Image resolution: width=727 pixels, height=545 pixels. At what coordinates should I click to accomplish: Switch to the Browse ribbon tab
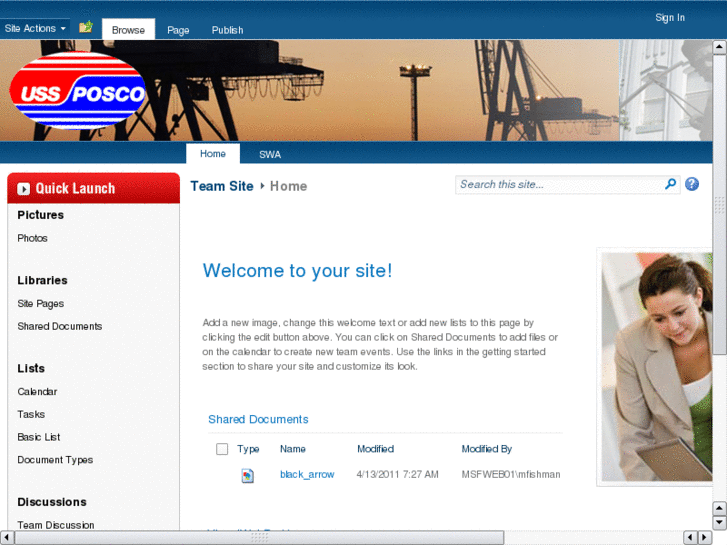128,30
